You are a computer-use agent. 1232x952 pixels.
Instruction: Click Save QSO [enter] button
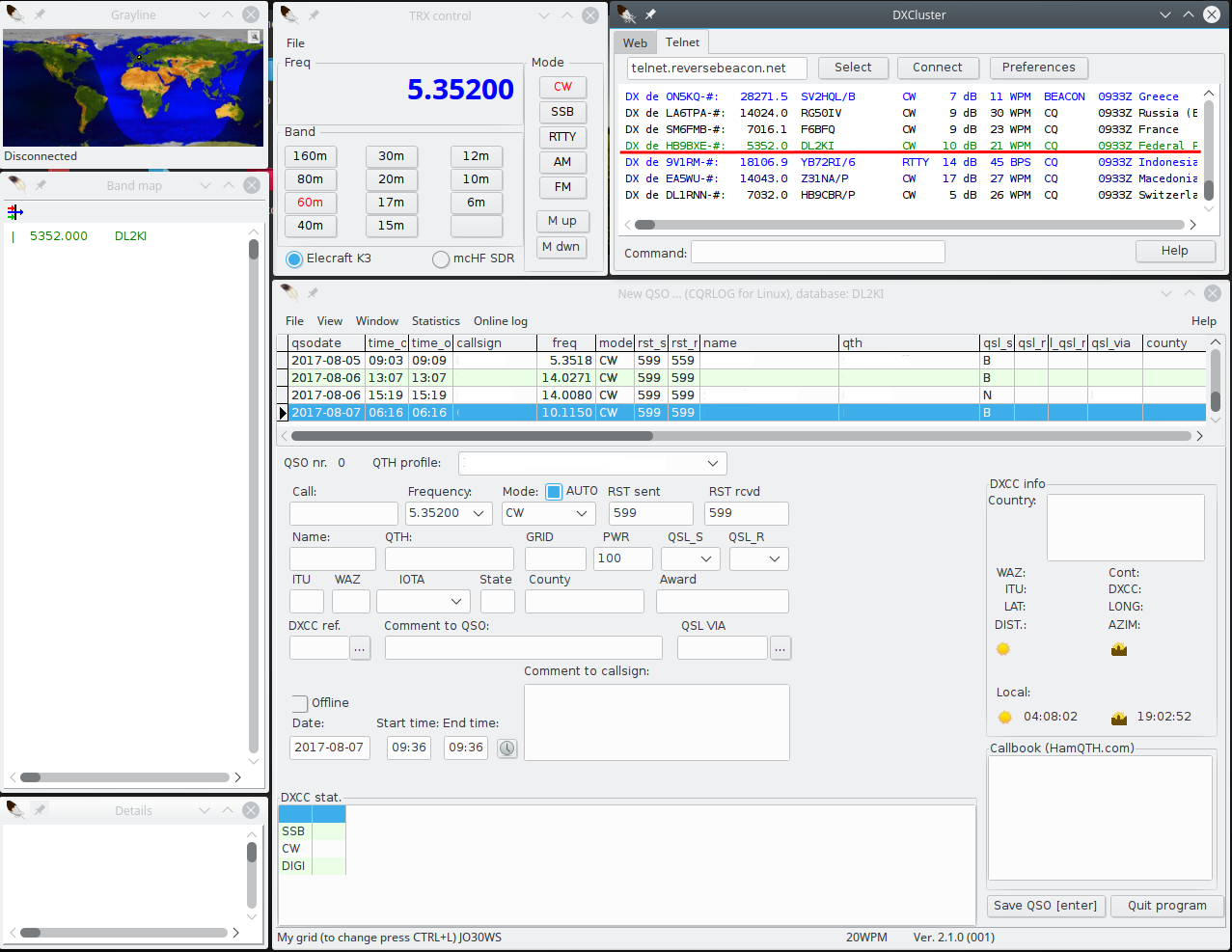[1046, 906]
